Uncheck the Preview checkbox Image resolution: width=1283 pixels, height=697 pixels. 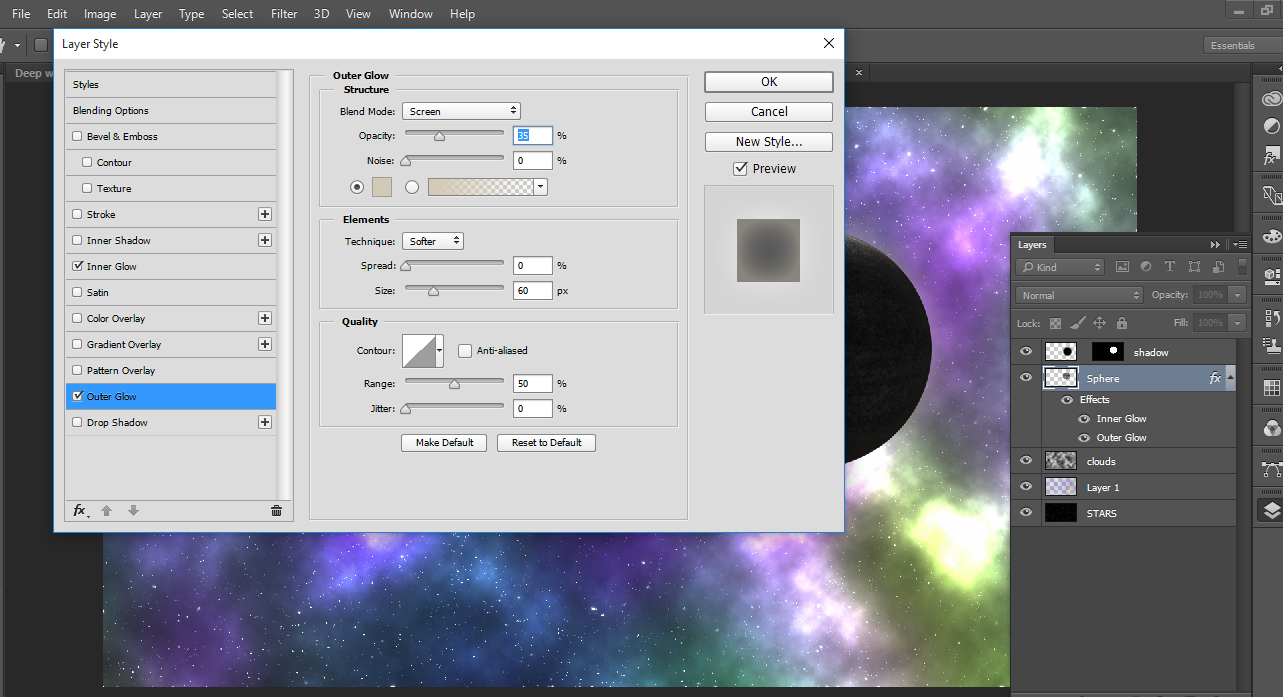(741, 168)
